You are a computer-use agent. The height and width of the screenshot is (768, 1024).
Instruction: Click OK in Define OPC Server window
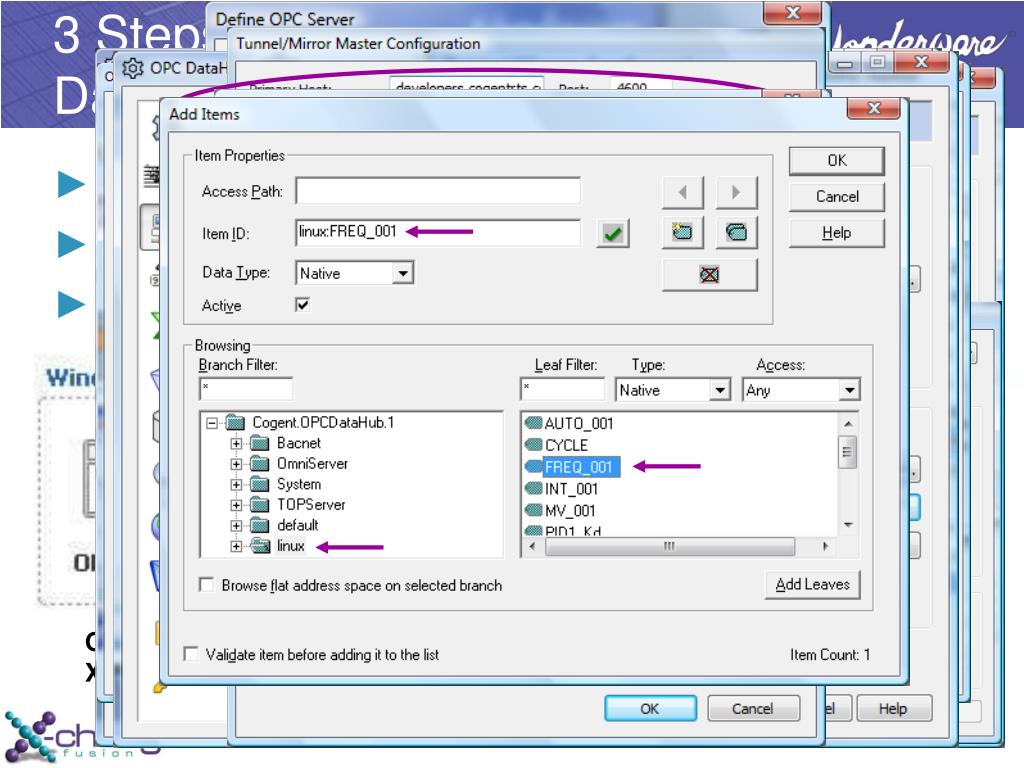(650, 709)
